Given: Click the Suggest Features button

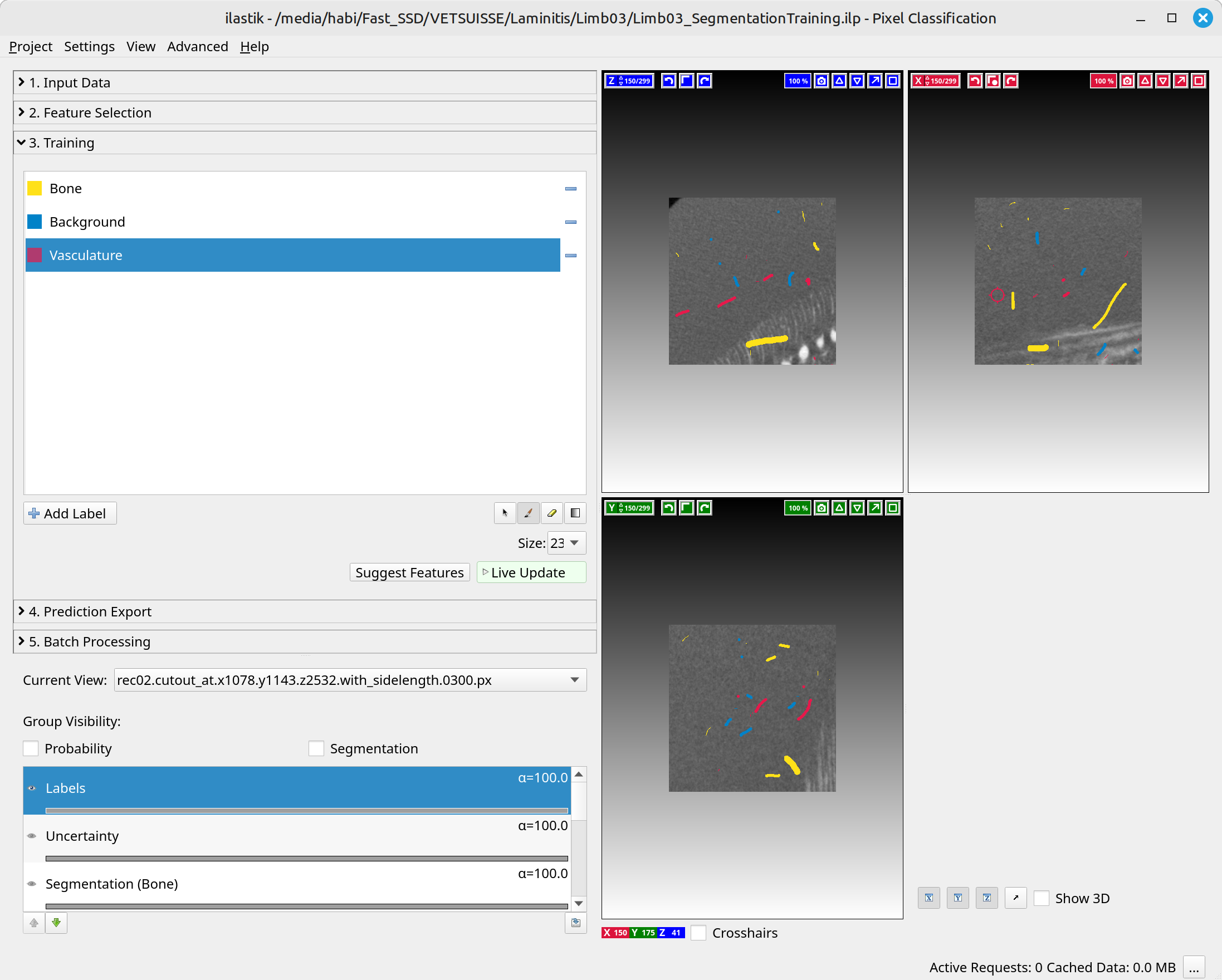Looking at the screenshot, I should point(409,572).
